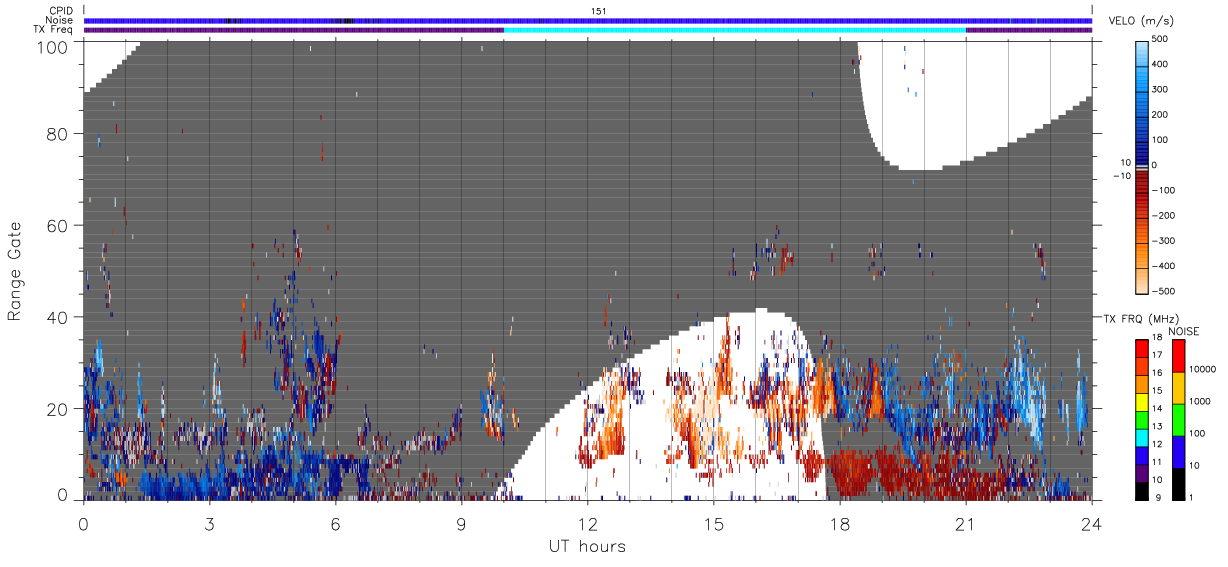Click the blue Noise strip above the plot
1228x567 pixels.
588,20
